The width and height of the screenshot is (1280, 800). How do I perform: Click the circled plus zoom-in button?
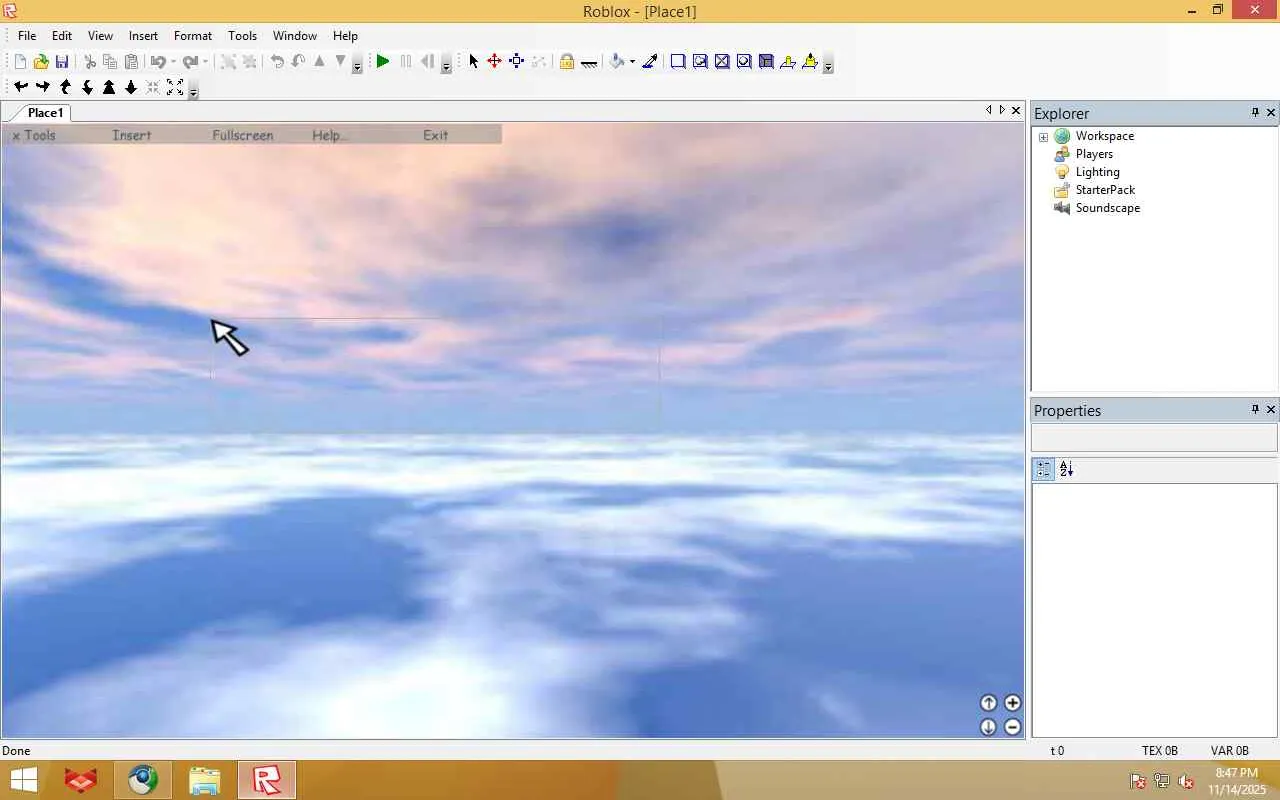[1012, 703]
